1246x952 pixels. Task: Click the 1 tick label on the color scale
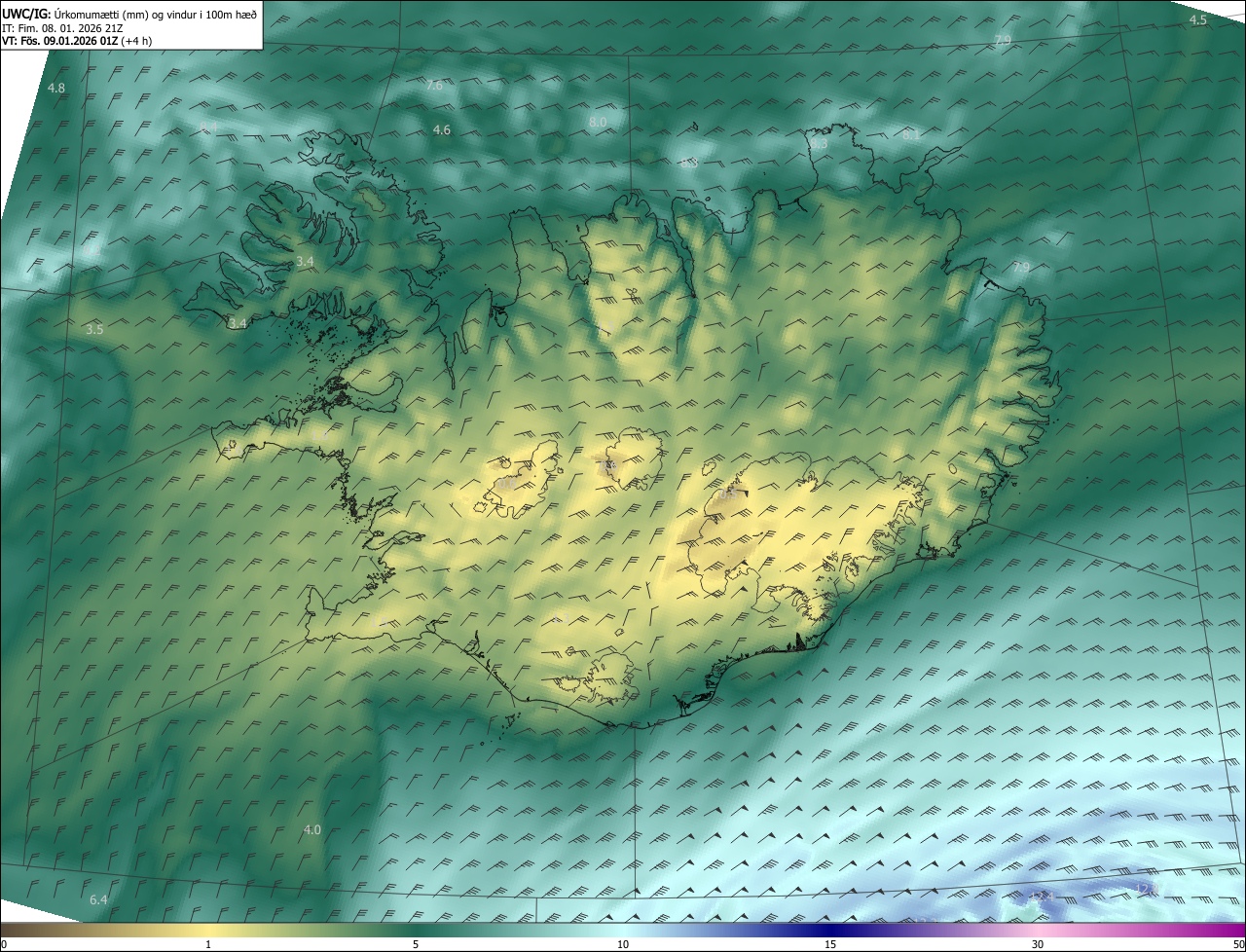208,945
